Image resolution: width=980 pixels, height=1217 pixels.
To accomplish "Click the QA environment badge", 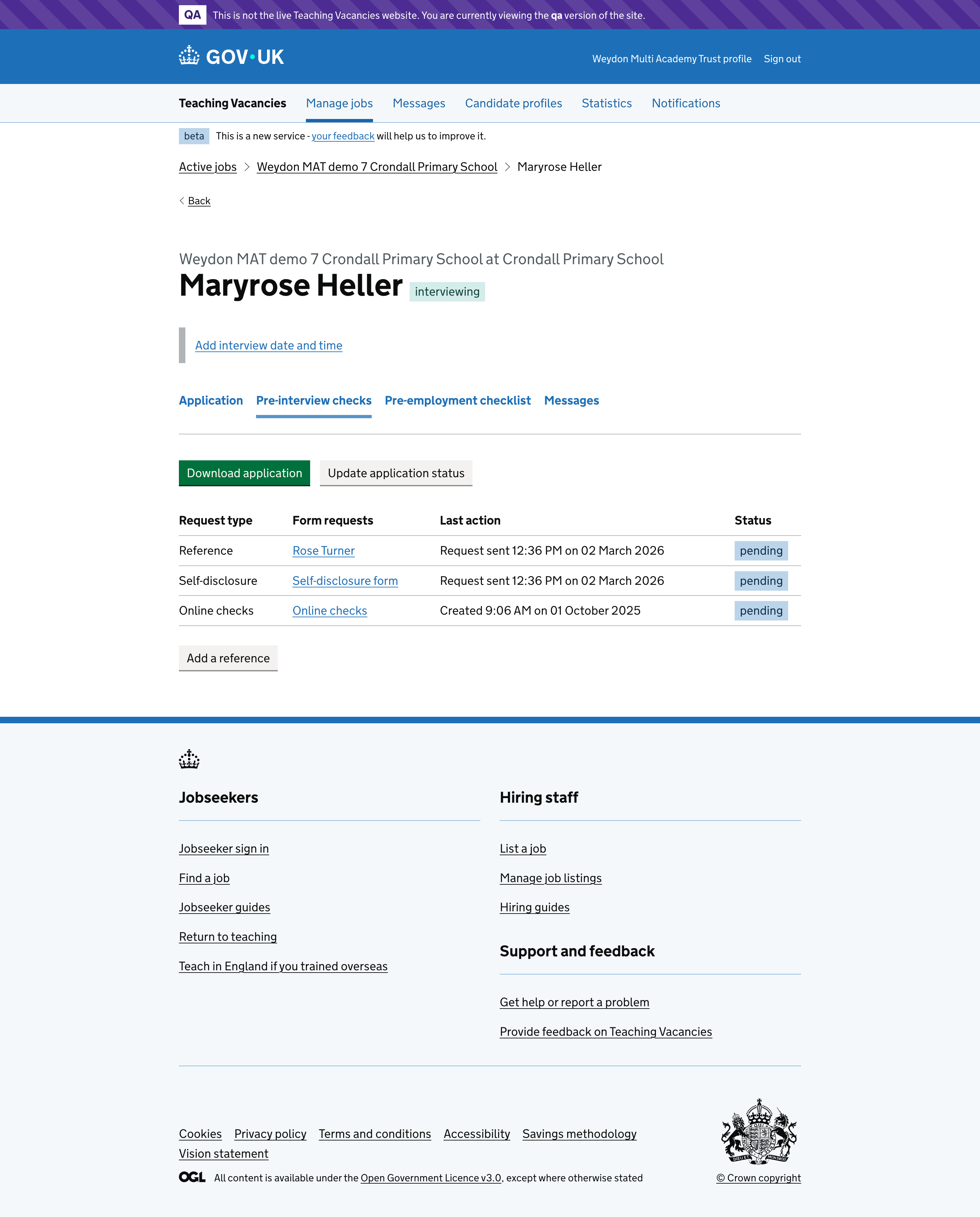I will click(192, 15).
